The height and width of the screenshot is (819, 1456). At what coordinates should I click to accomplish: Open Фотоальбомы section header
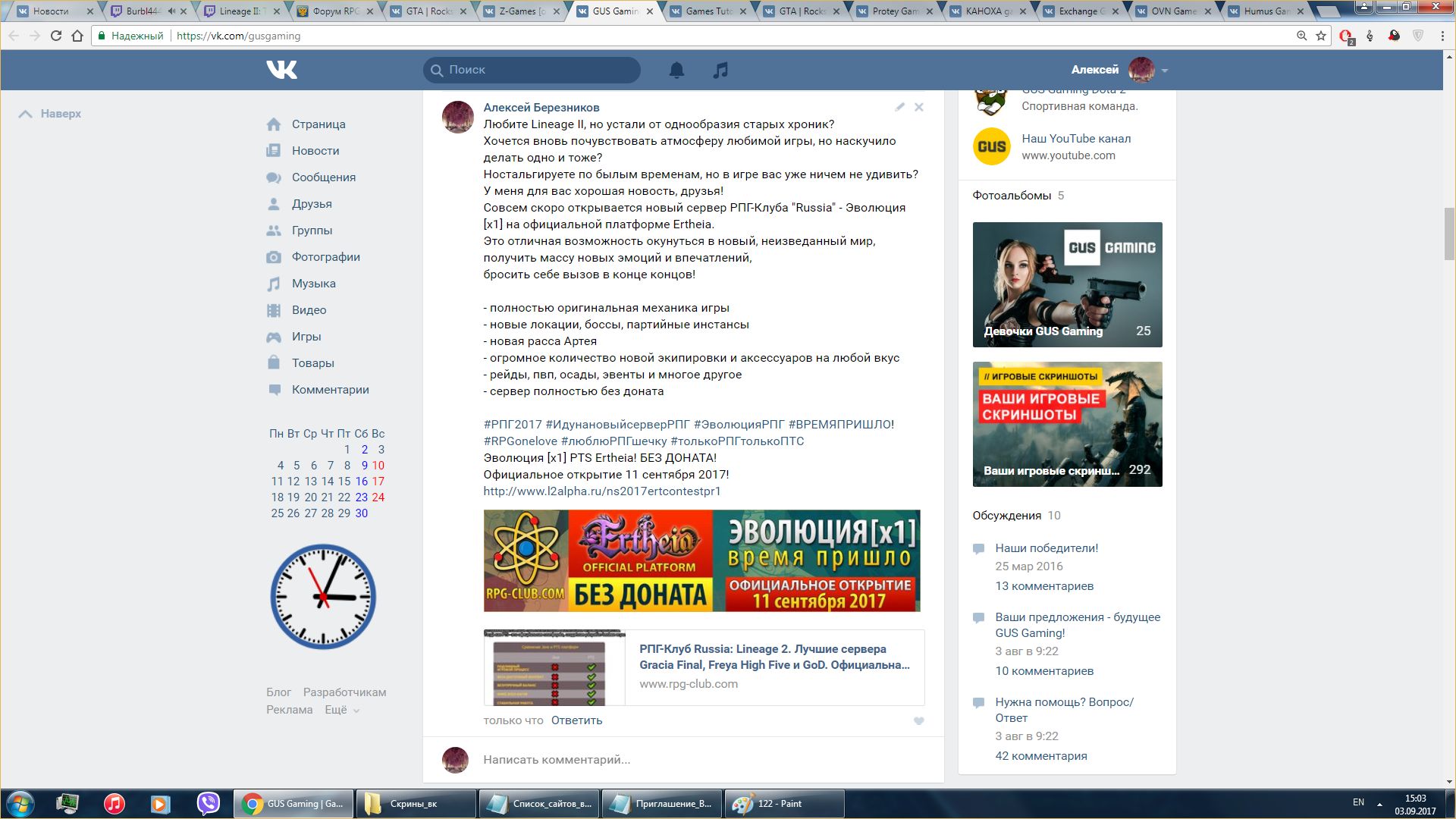tap(1012, 196)
